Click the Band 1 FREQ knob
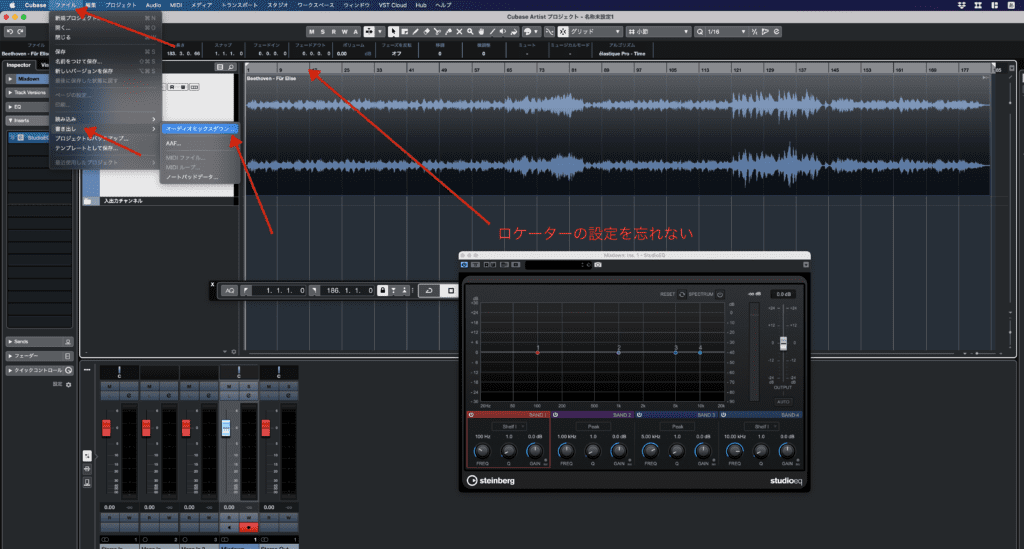The image size is (1024, 549). (482, 451)
